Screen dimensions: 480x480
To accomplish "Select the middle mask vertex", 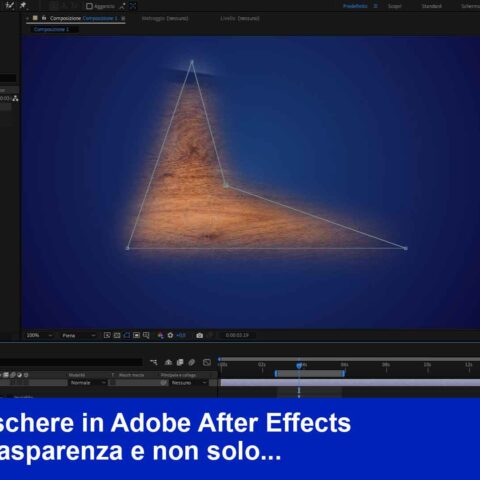I will 226,185.
